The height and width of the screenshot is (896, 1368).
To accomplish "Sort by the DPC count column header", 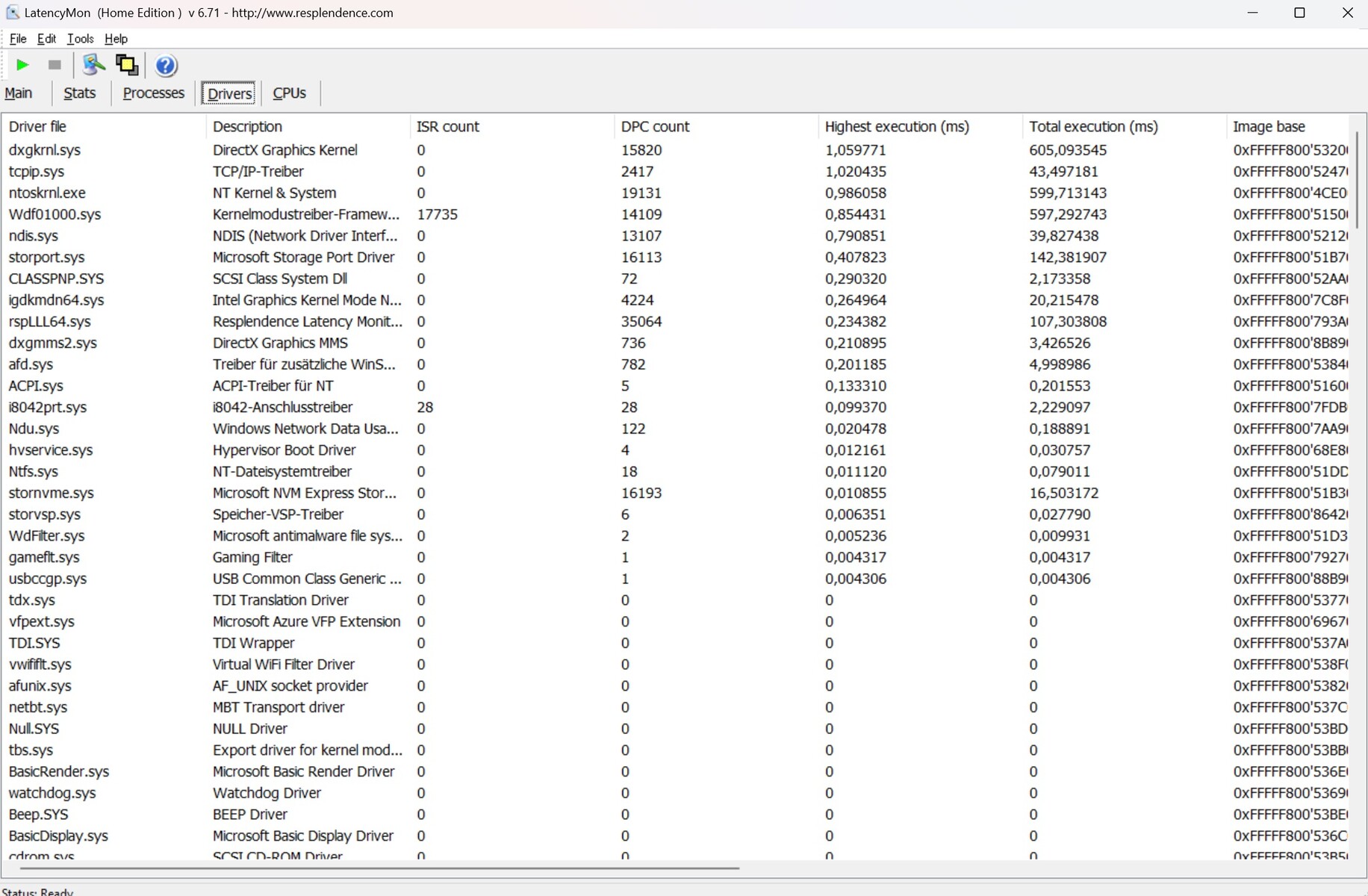I will pos(655,127).
